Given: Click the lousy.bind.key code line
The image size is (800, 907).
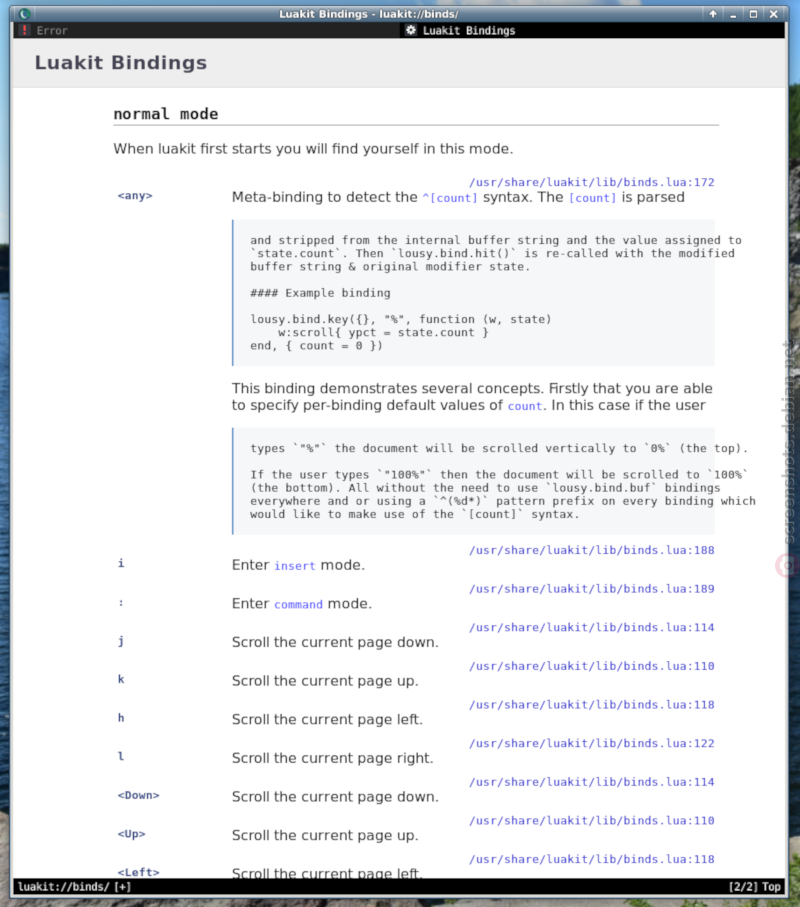Looking at the screenshot, I should (400, 319).
